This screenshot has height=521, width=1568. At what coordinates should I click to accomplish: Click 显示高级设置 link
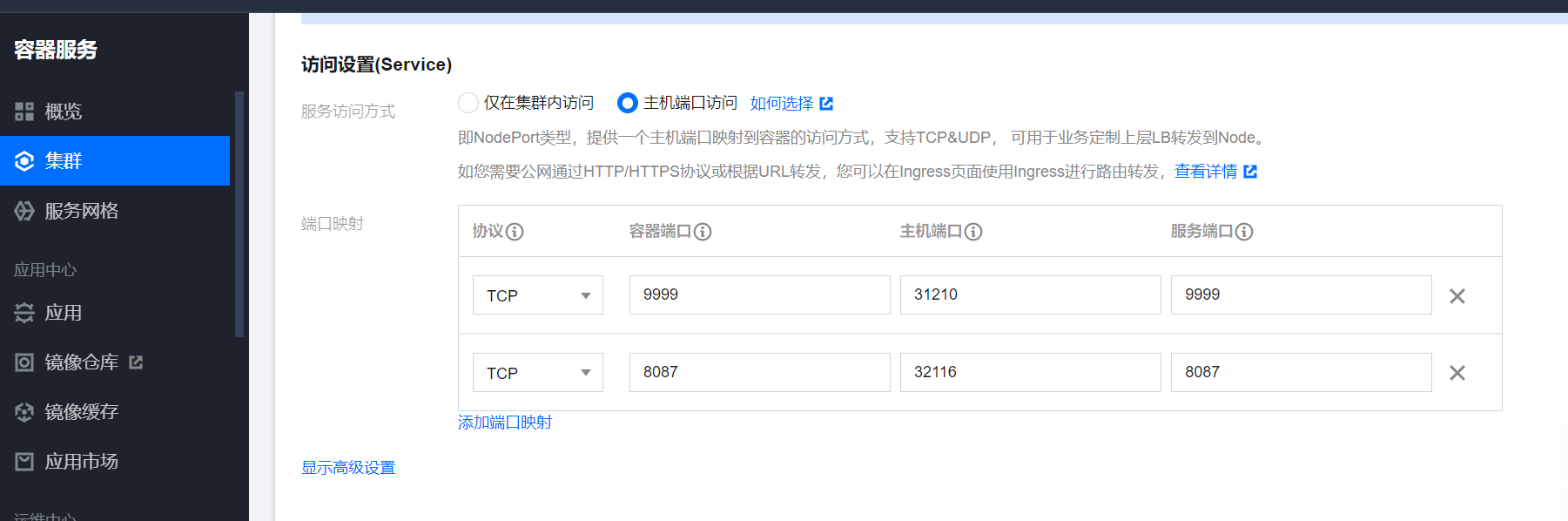(348, 468)
